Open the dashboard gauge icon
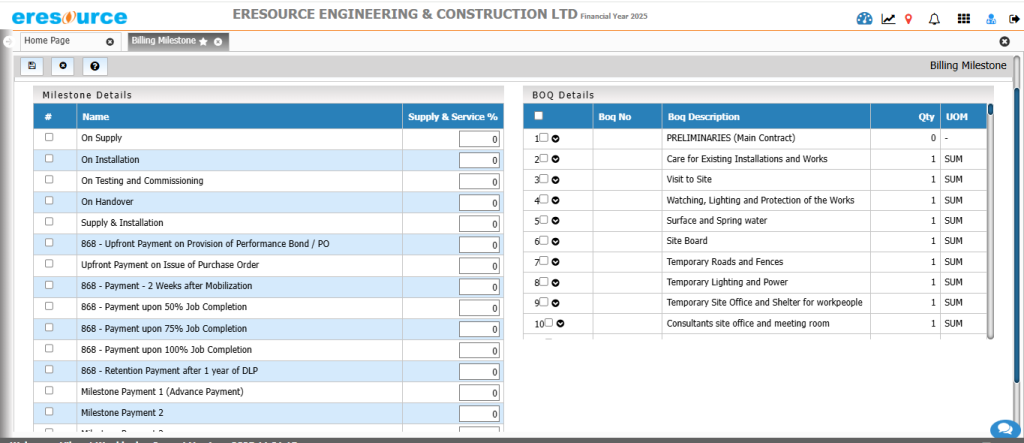 tap(865, 19)
